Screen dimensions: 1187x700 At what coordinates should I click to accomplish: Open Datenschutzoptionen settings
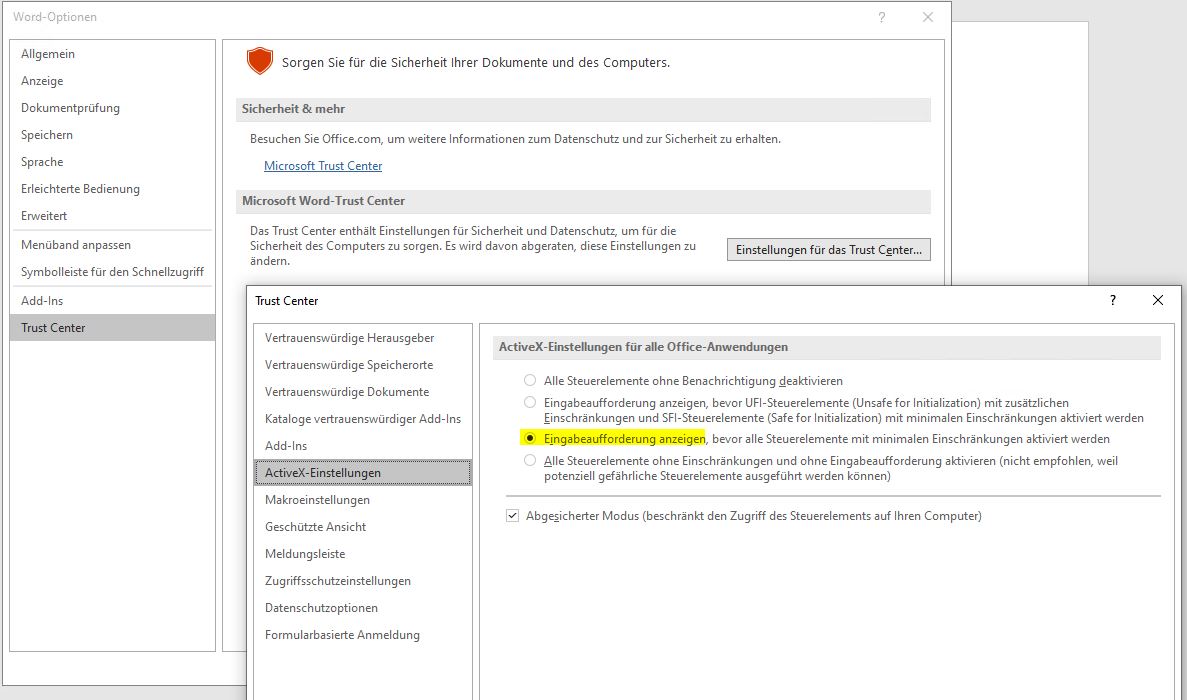pyautogui.click(x=321, y=608)
